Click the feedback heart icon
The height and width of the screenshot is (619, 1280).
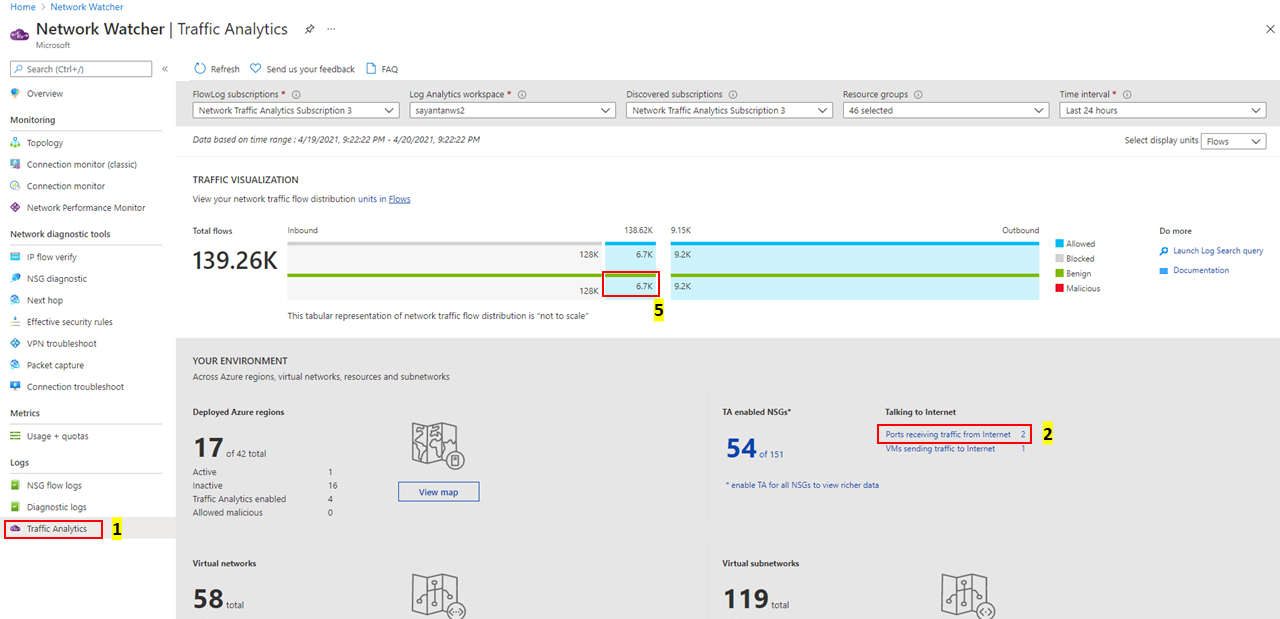click(256, 69)
